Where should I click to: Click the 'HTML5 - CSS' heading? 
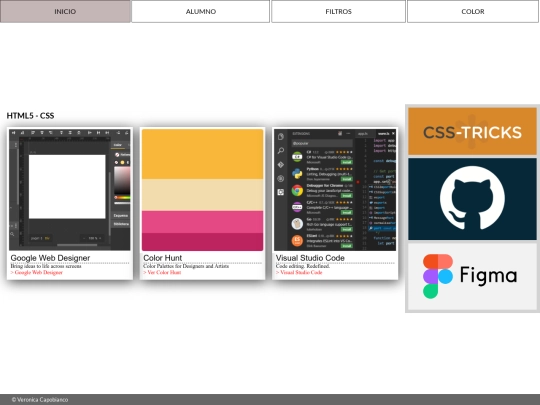tap(30, 116)
